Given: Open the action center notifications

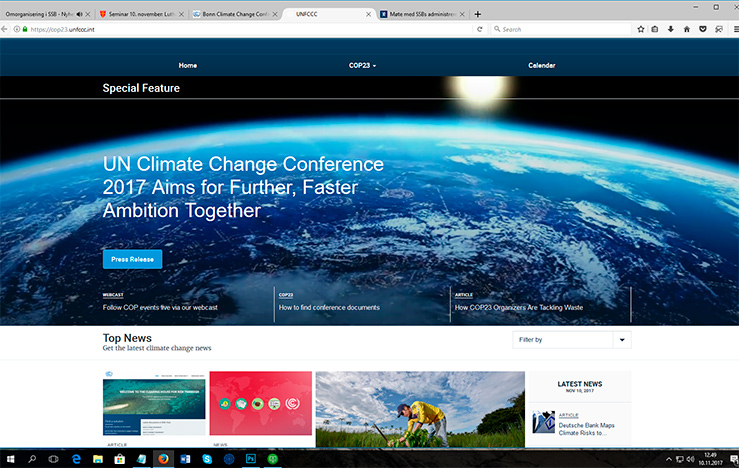Looking at the screenshot, I should 733,459.
